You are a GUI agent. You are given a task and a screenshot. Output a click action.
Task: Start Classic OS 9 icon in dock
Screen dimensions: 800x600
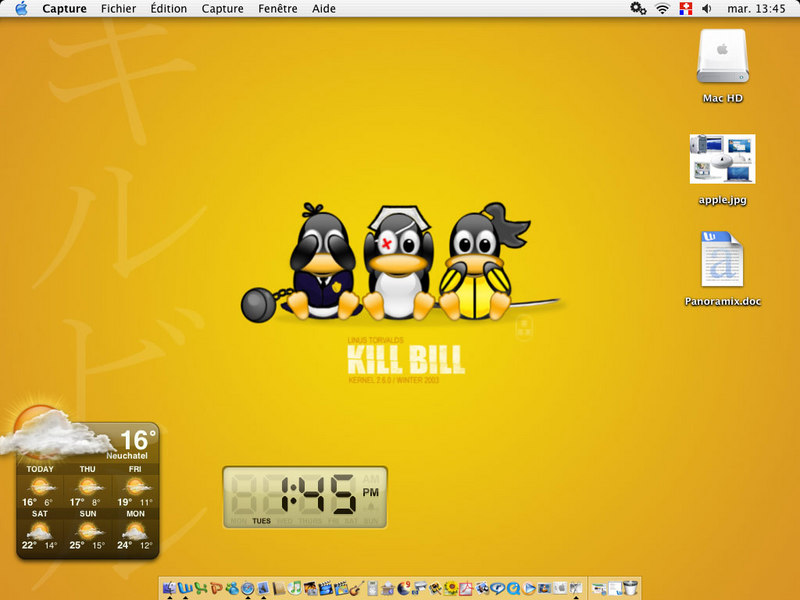404,588
